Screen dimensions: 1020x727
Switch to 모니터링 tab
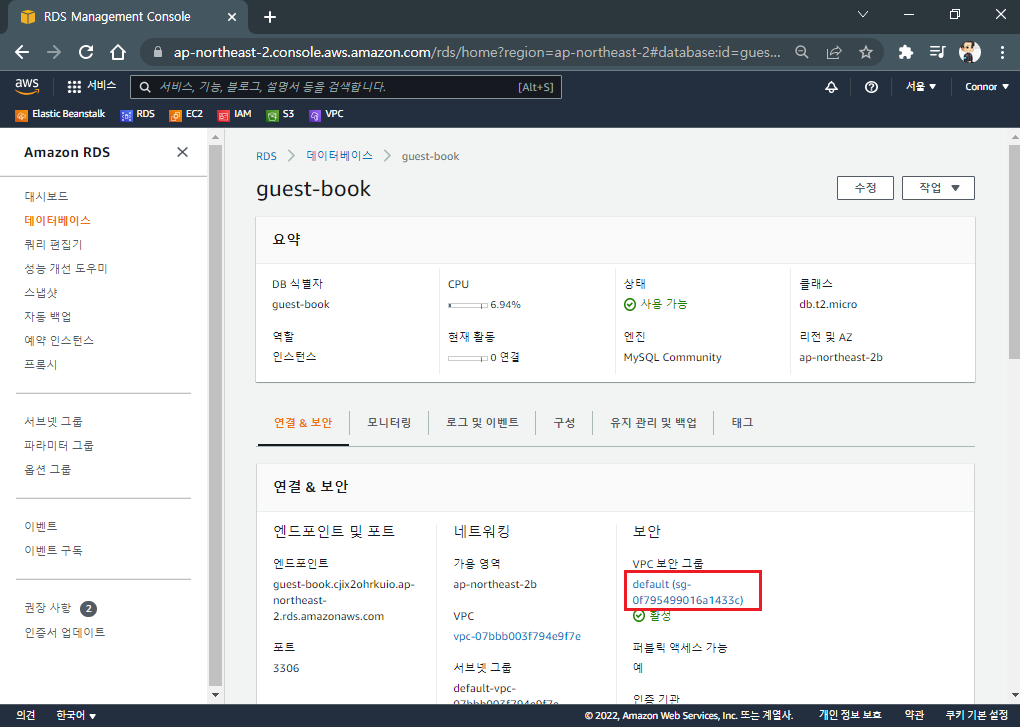tap(389, 423)
